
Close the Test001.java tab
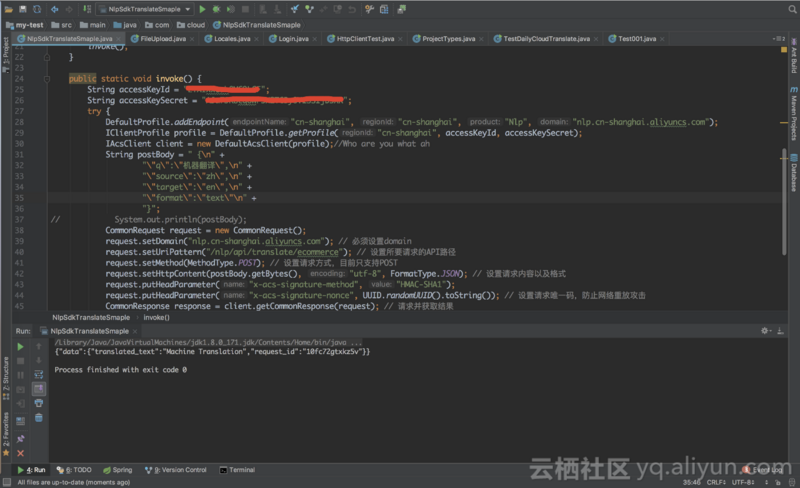(662, 39)
